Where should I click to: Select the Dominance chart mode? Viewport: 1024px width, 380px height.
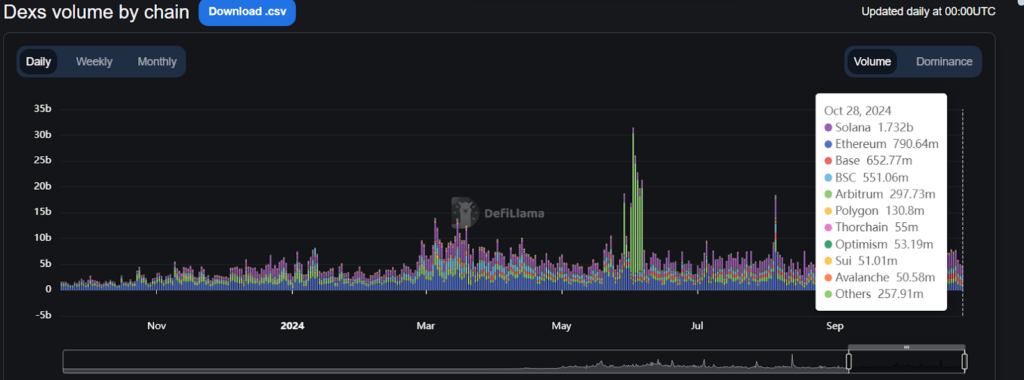(944, 61)
